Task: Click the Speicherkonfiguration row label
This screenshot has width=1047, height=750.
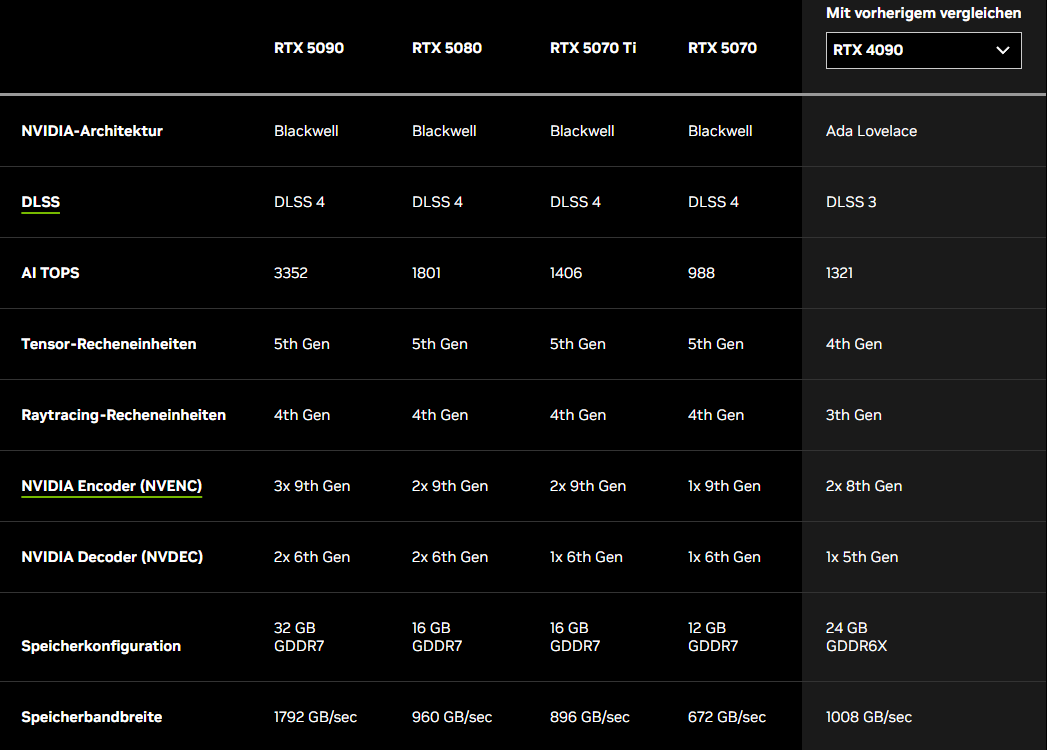Action: (101, 646)
